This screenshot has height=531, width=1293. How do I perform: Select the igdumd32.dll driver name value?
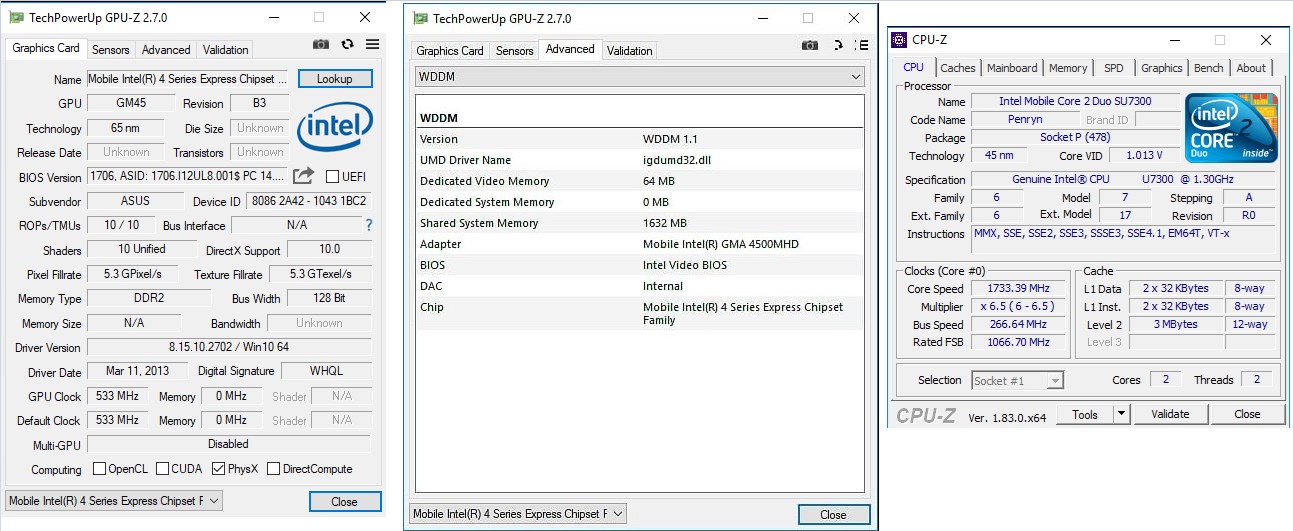pos(679,160)
